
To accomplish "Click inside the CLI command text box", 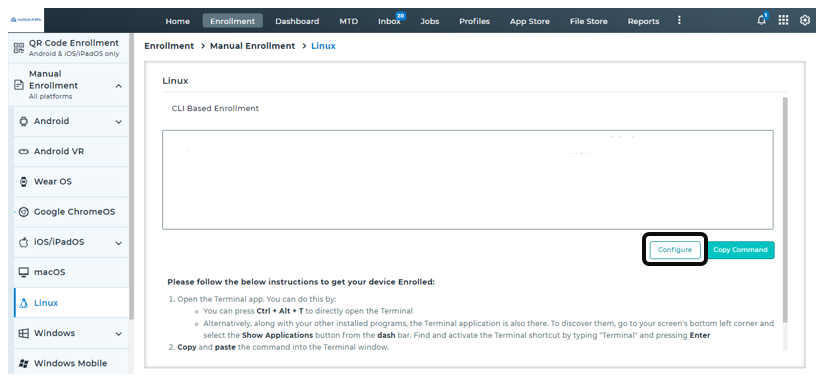I will tap(468, 180).
